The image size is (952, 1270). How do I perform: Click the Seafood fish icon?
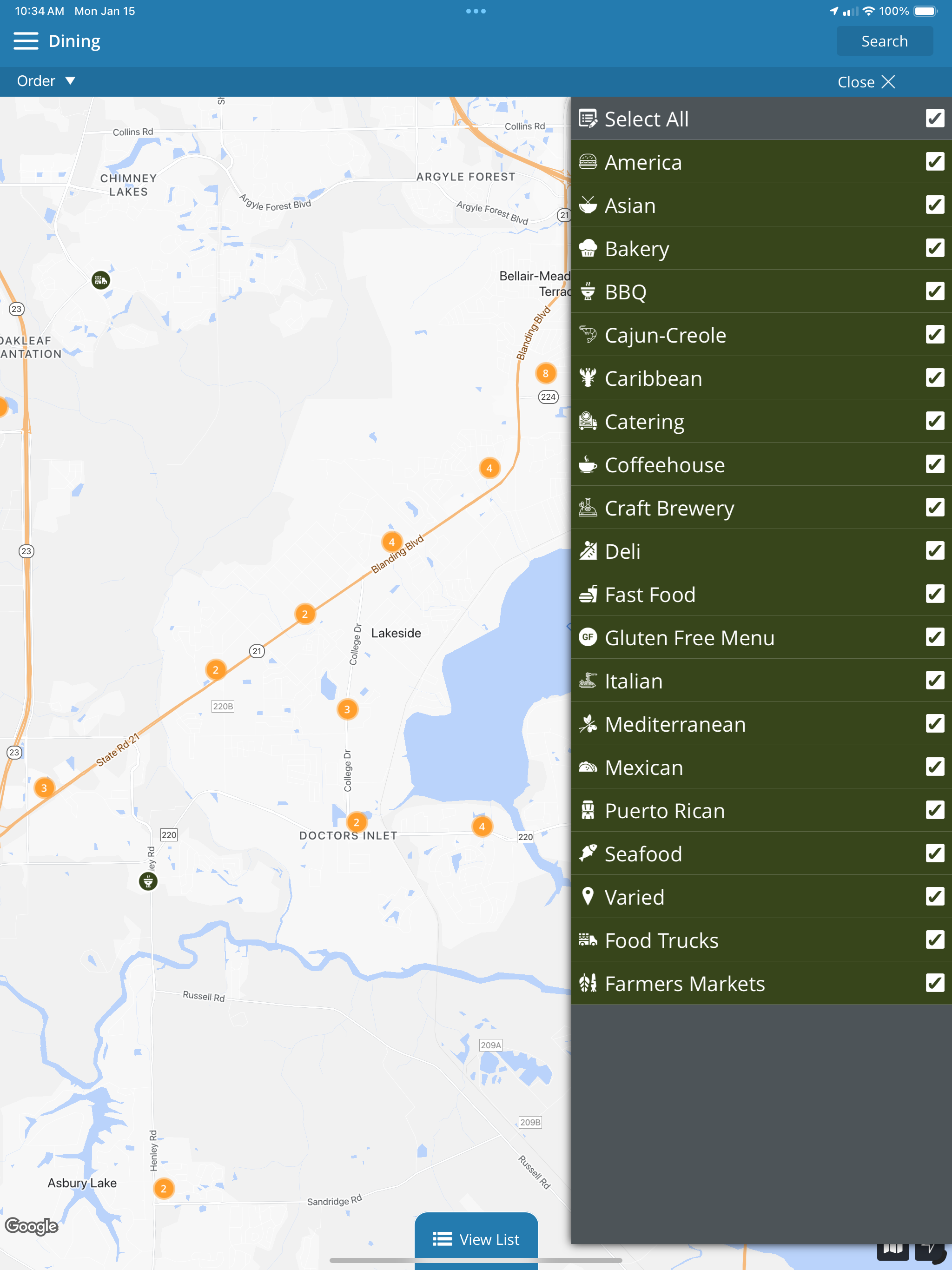pyautogui.click(x=588, y=854)
